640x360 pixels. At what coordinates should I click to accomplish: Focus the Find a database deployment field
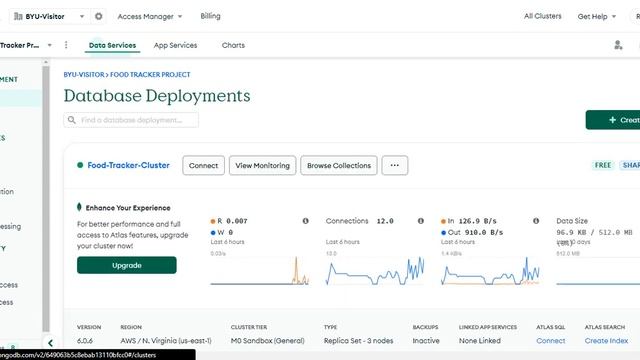coord(131,120)
